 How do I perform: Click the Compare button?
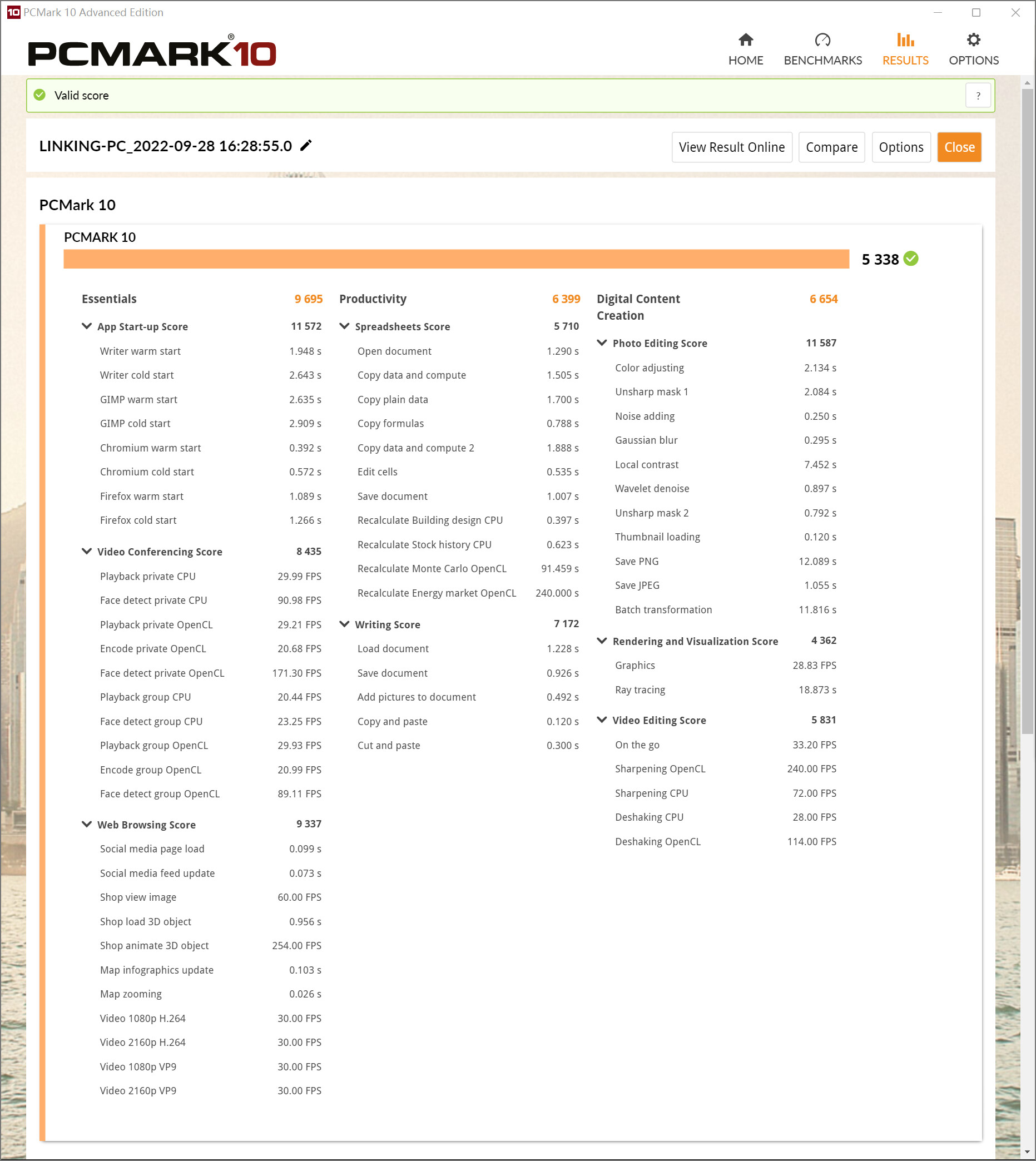(831, 147)
